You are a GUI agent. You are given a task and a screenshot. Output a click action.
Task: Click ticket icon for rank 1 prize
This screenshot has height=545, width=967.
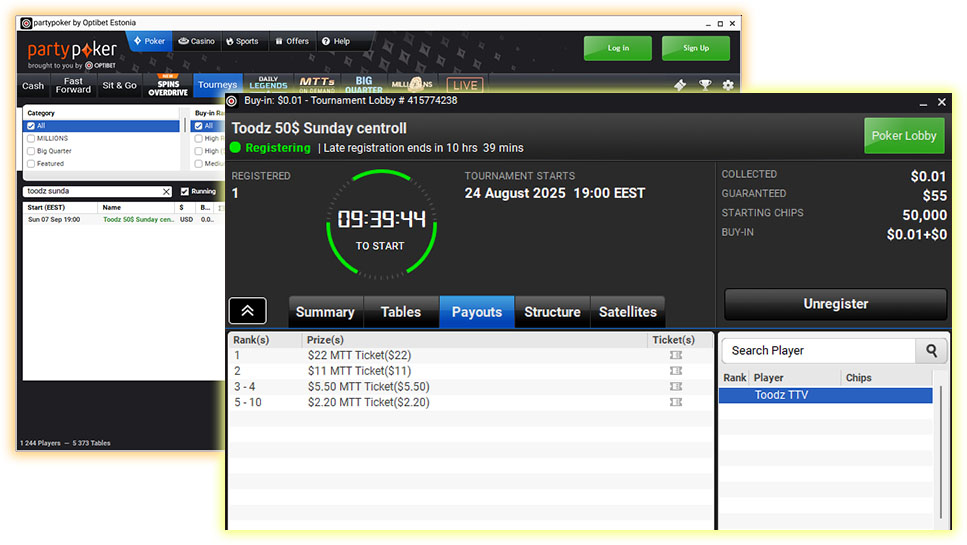(x=676, y=355)
